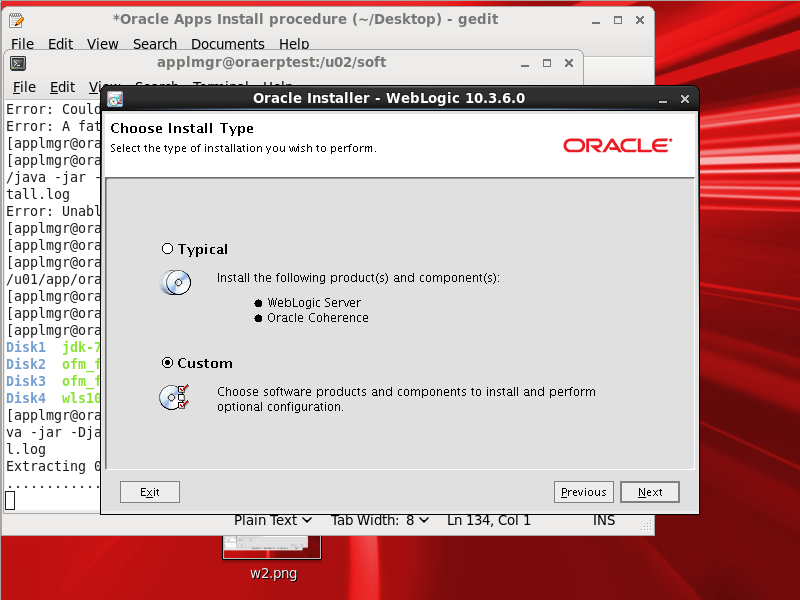
Task: Close the terminal window
Action: (x=569, y=63)
